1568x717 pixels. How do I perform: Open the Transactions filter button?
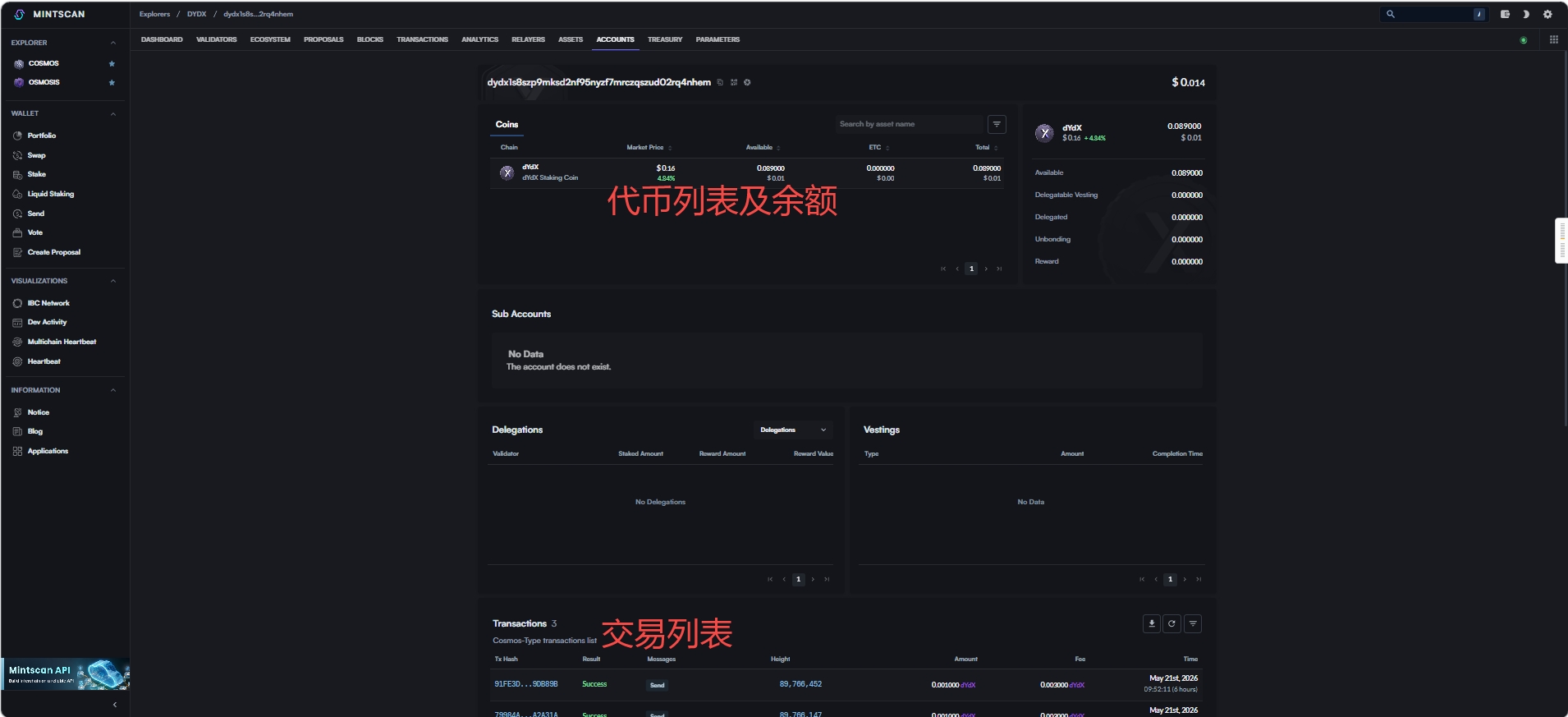point(1194,624)
